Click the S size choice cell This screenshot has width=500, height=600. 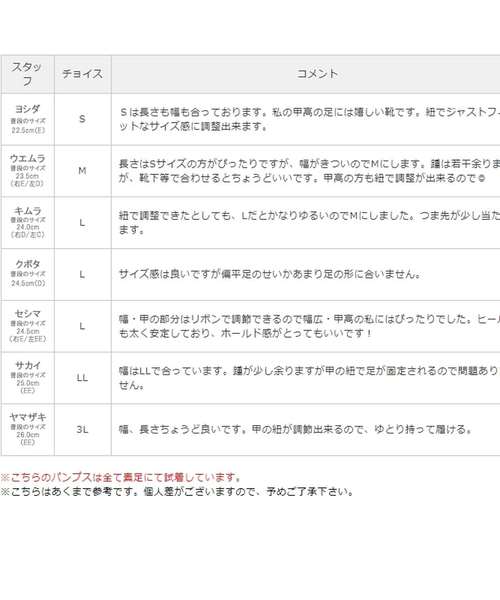click(82, 119)
